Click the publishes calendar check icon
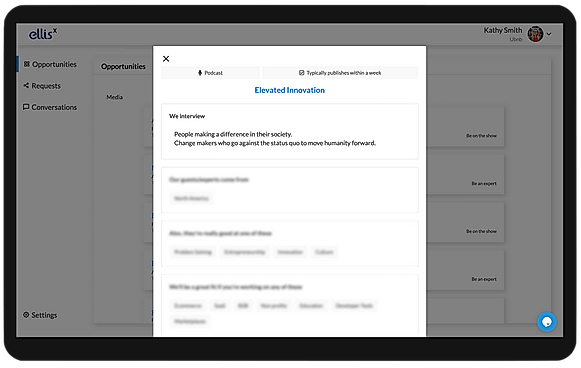This screenshot has width=581, height=368. (302, 73)
